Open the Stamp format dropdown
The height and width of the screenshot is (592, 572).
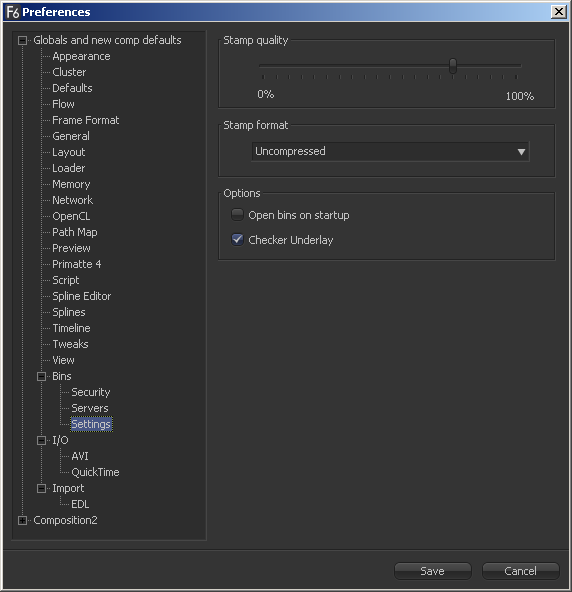(390, 151)
